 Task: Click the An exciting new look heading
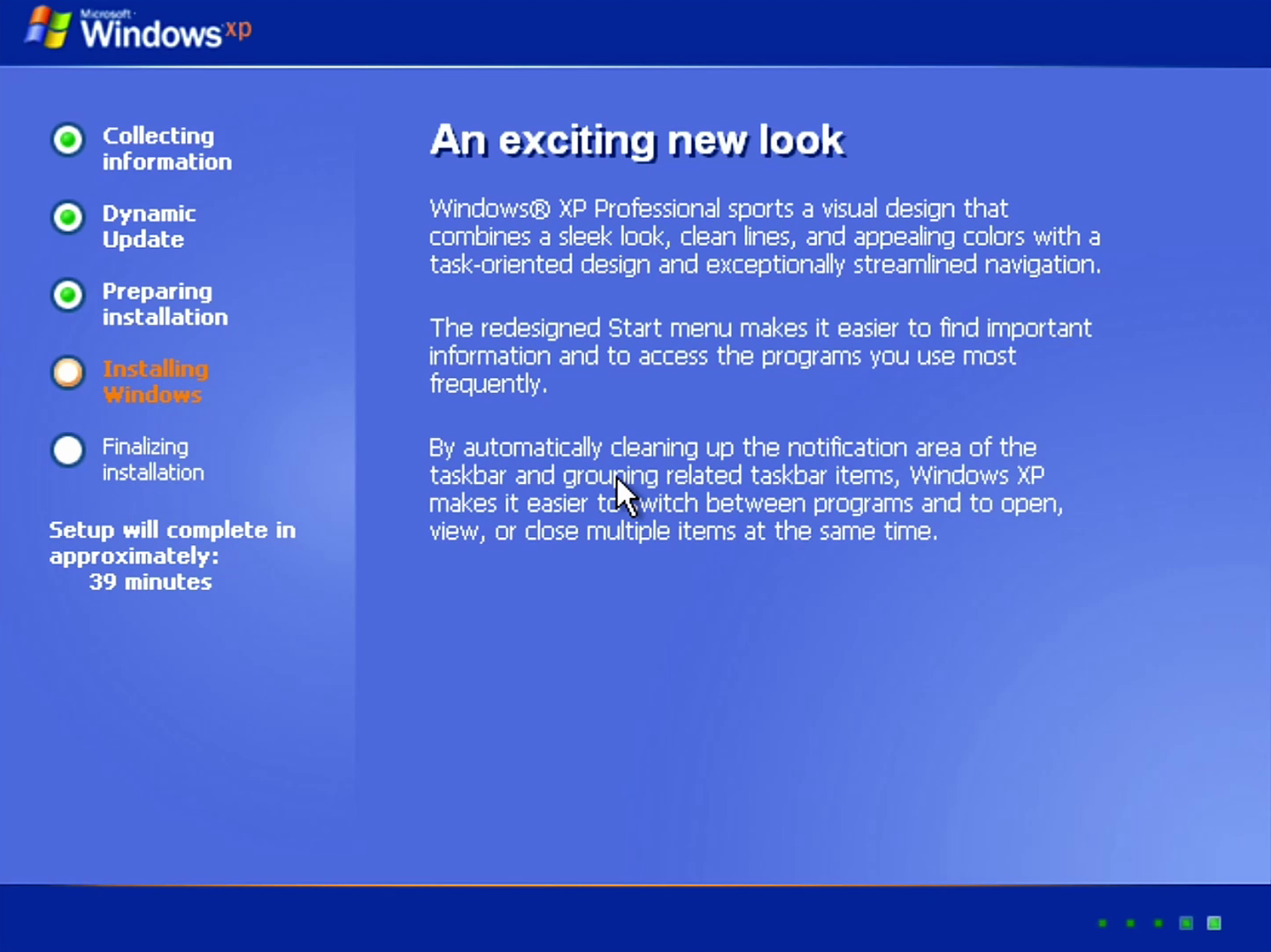636,140
